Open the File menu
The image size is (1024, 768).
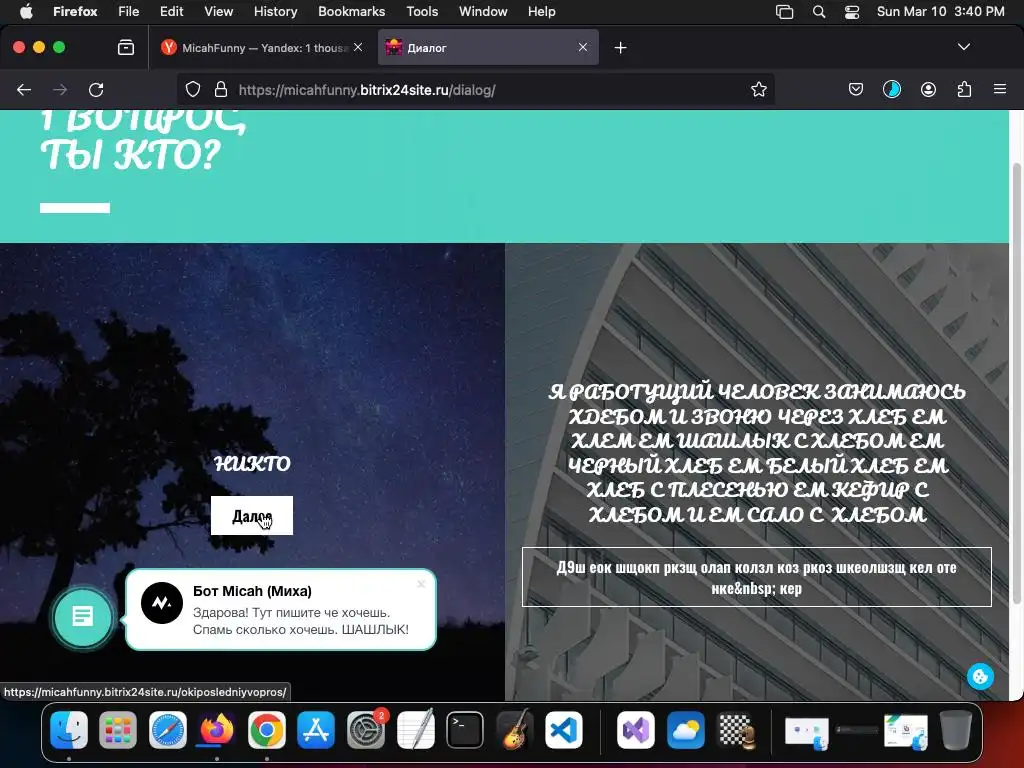point(129,11)
